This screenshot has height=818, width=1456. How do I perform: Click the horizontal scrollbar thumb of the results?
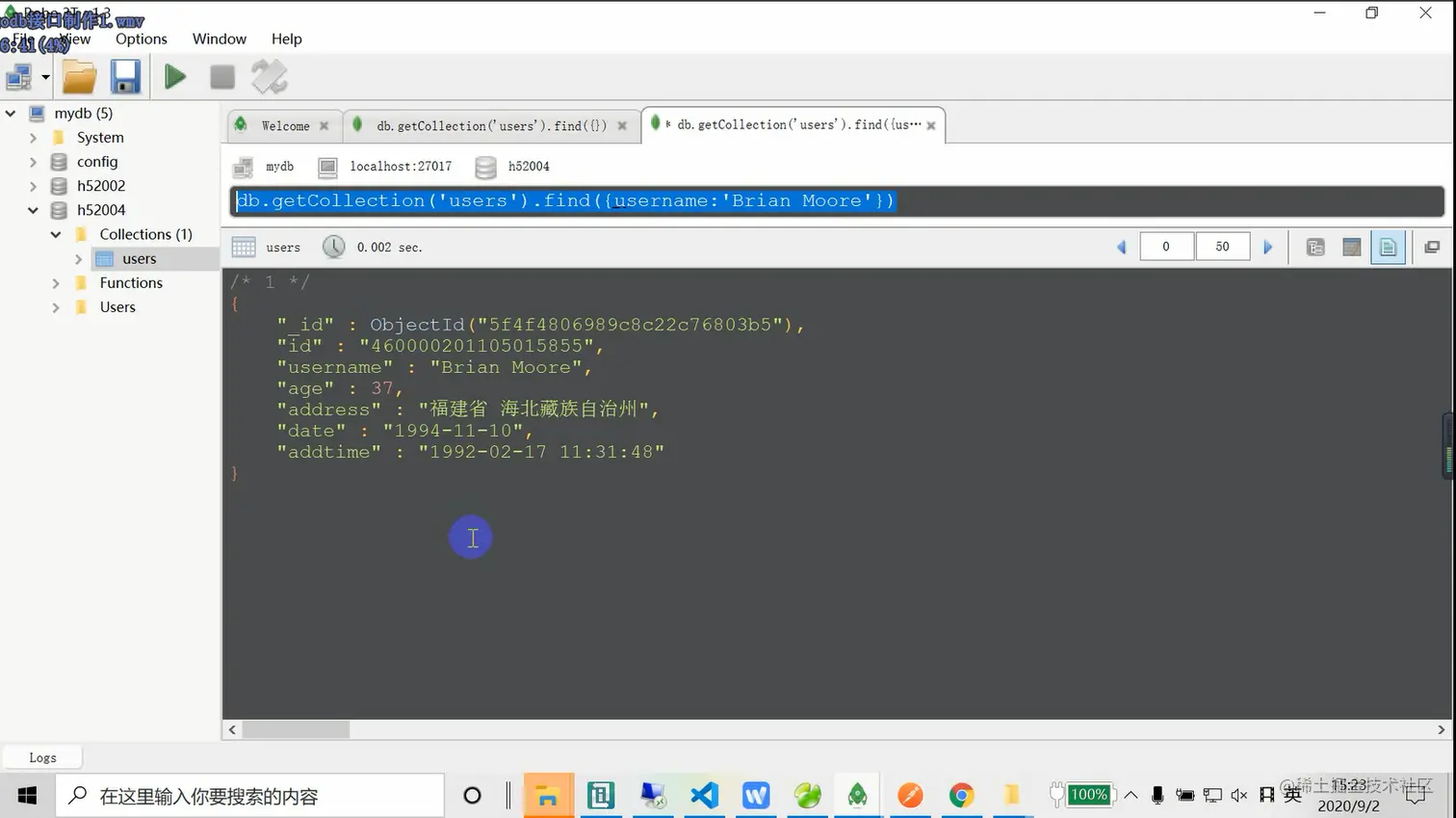(x=296, y=730)
